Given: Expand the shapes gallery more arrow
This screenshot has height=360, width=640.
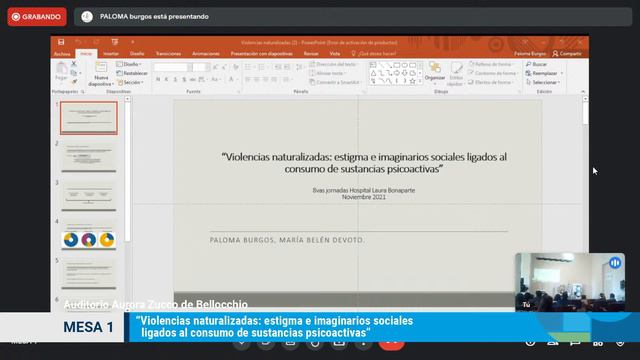Looking at the screenshot, I should pyautogui.click(x=420, y=82).
